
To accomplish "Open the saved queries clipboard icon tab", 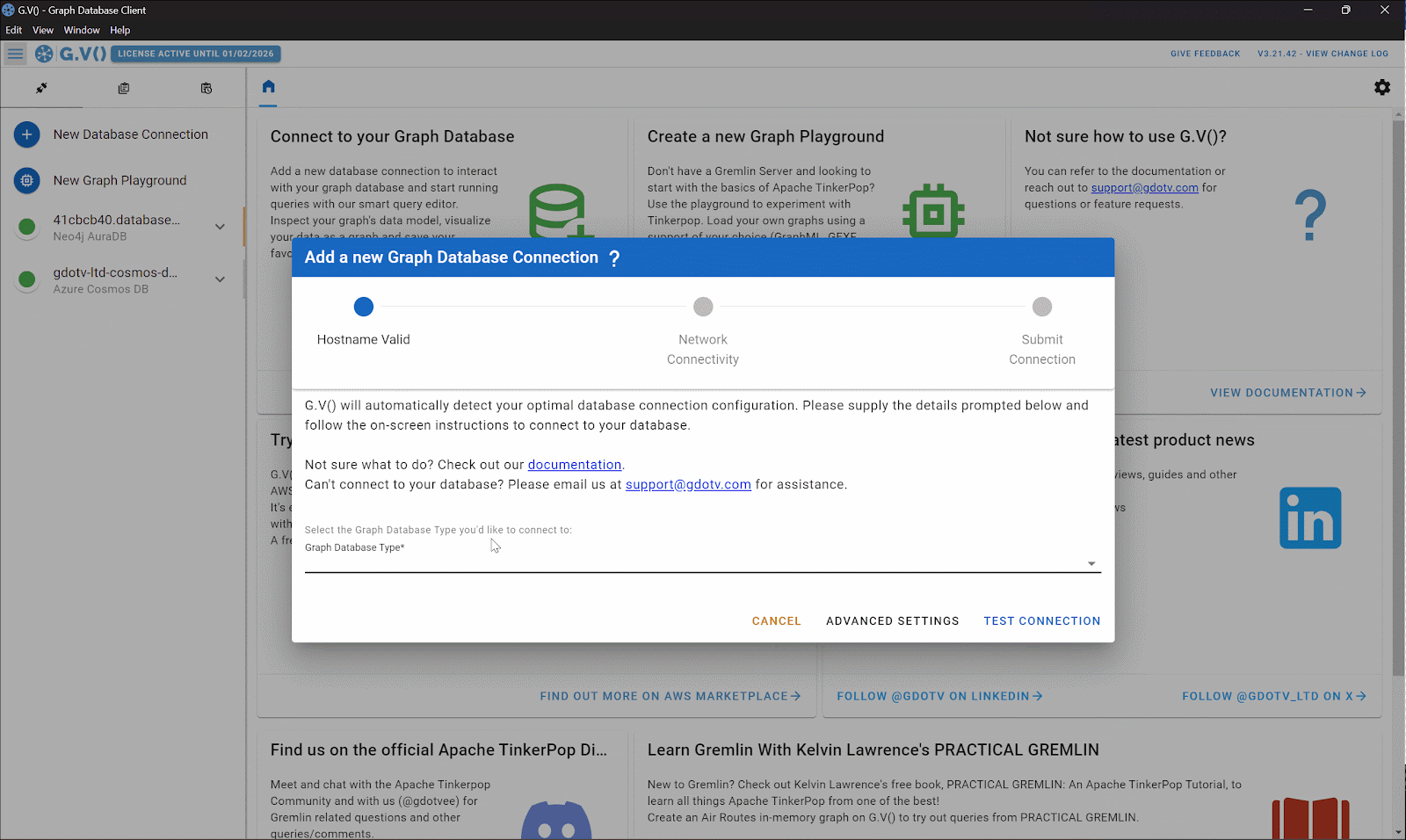I will (124, 88).
